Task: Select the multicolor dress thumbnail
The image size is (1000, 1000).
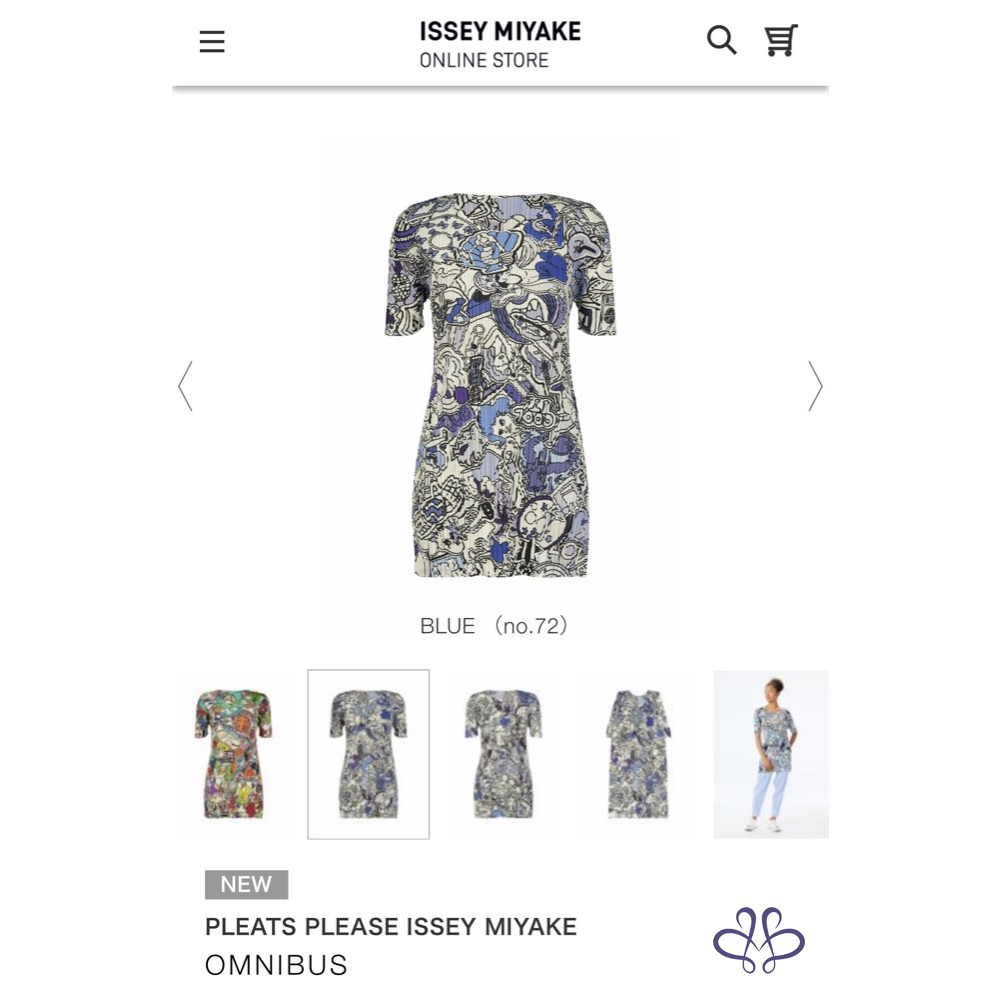Action: [233, 754]
